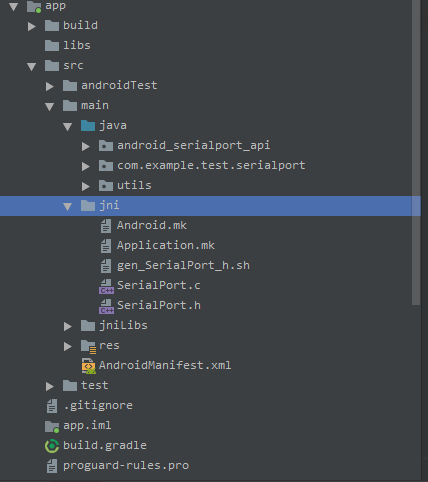The image size is (428, 482).
Task: Collapse the src folder arrow
Action: point(32,67)
